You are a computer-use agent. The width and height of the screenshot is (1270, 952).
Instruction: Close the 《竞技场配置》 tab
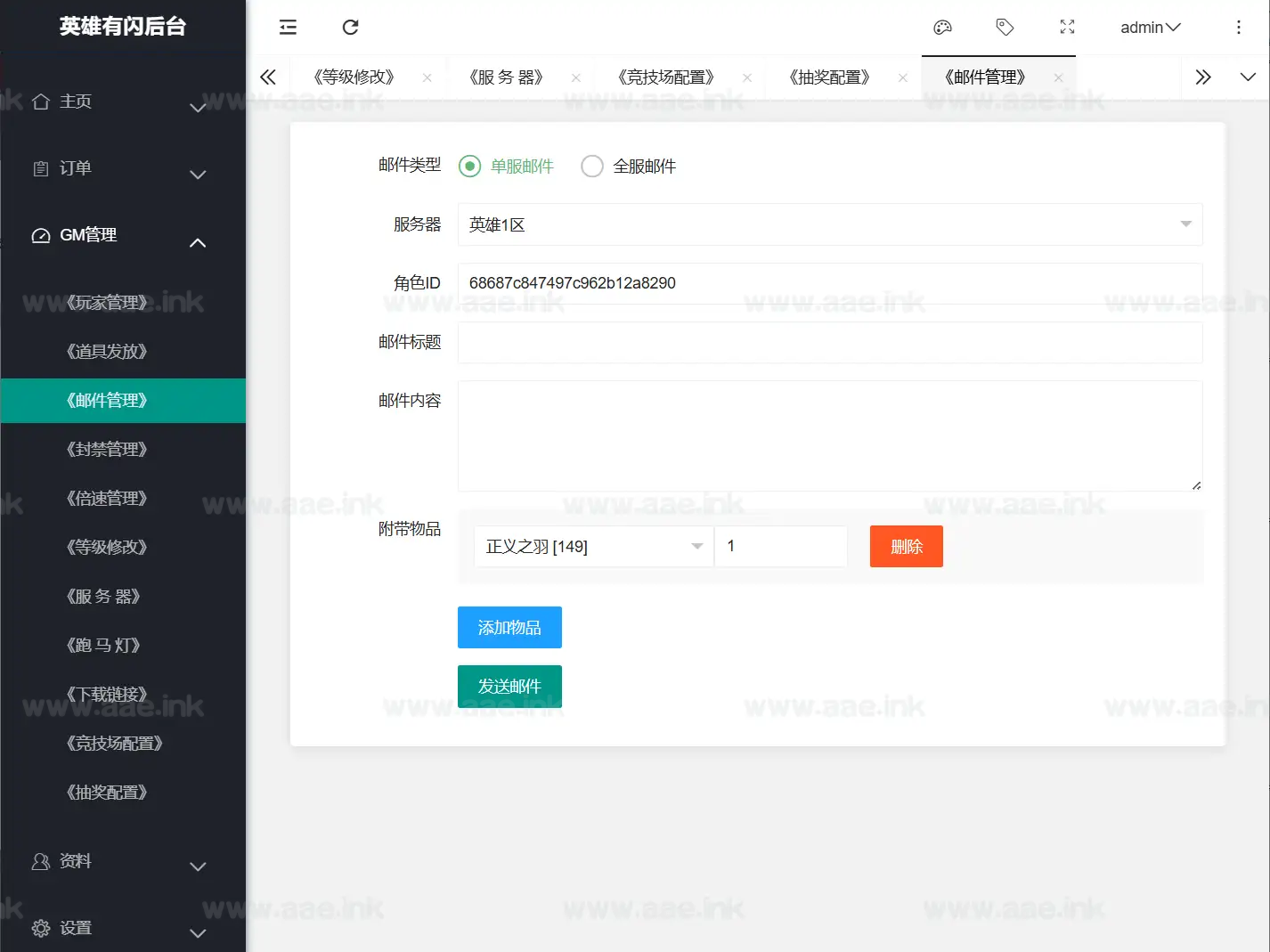click(747, 77)
